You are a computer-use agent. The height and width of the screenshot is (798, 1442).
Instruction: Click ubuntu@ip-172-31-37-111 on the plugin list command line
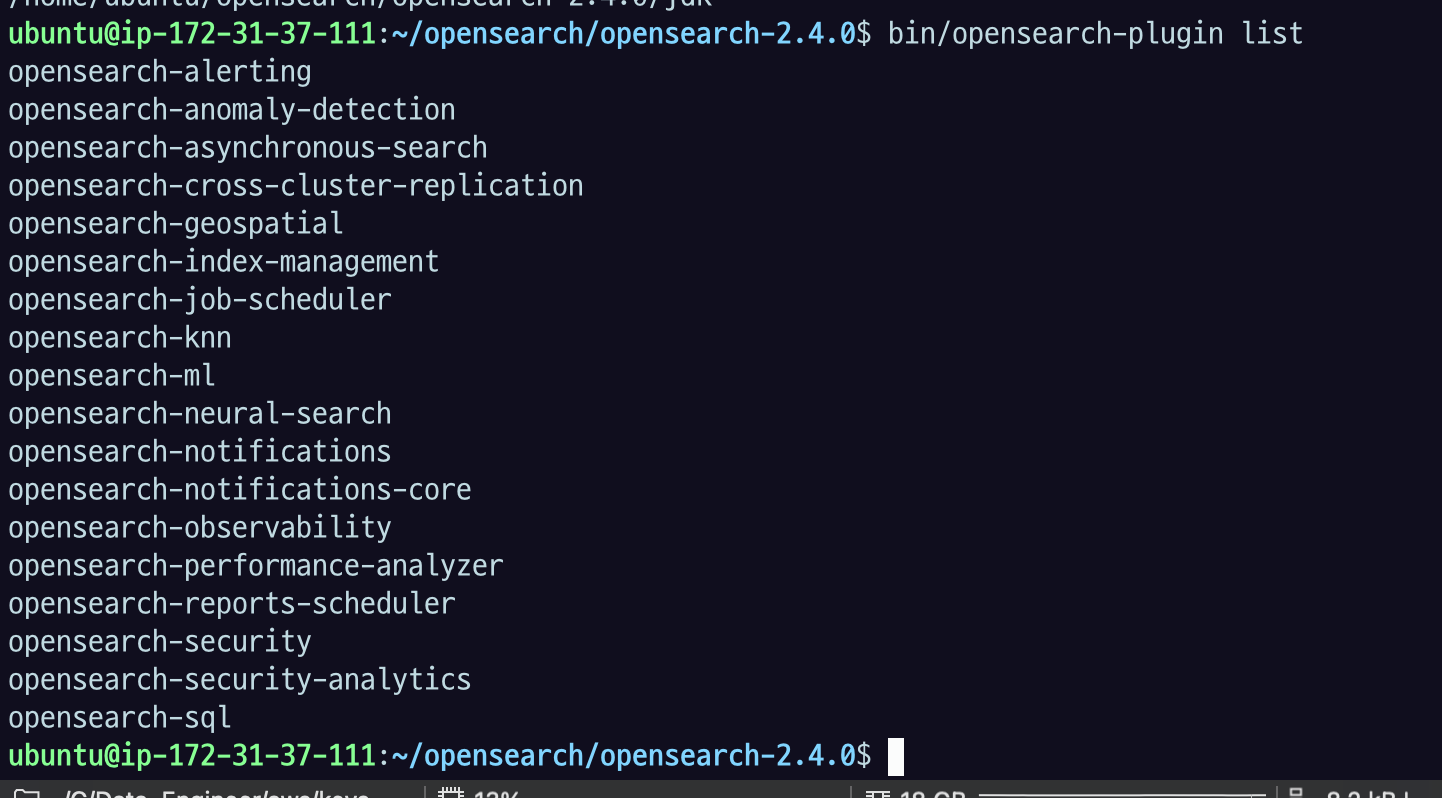click(192, 34)
